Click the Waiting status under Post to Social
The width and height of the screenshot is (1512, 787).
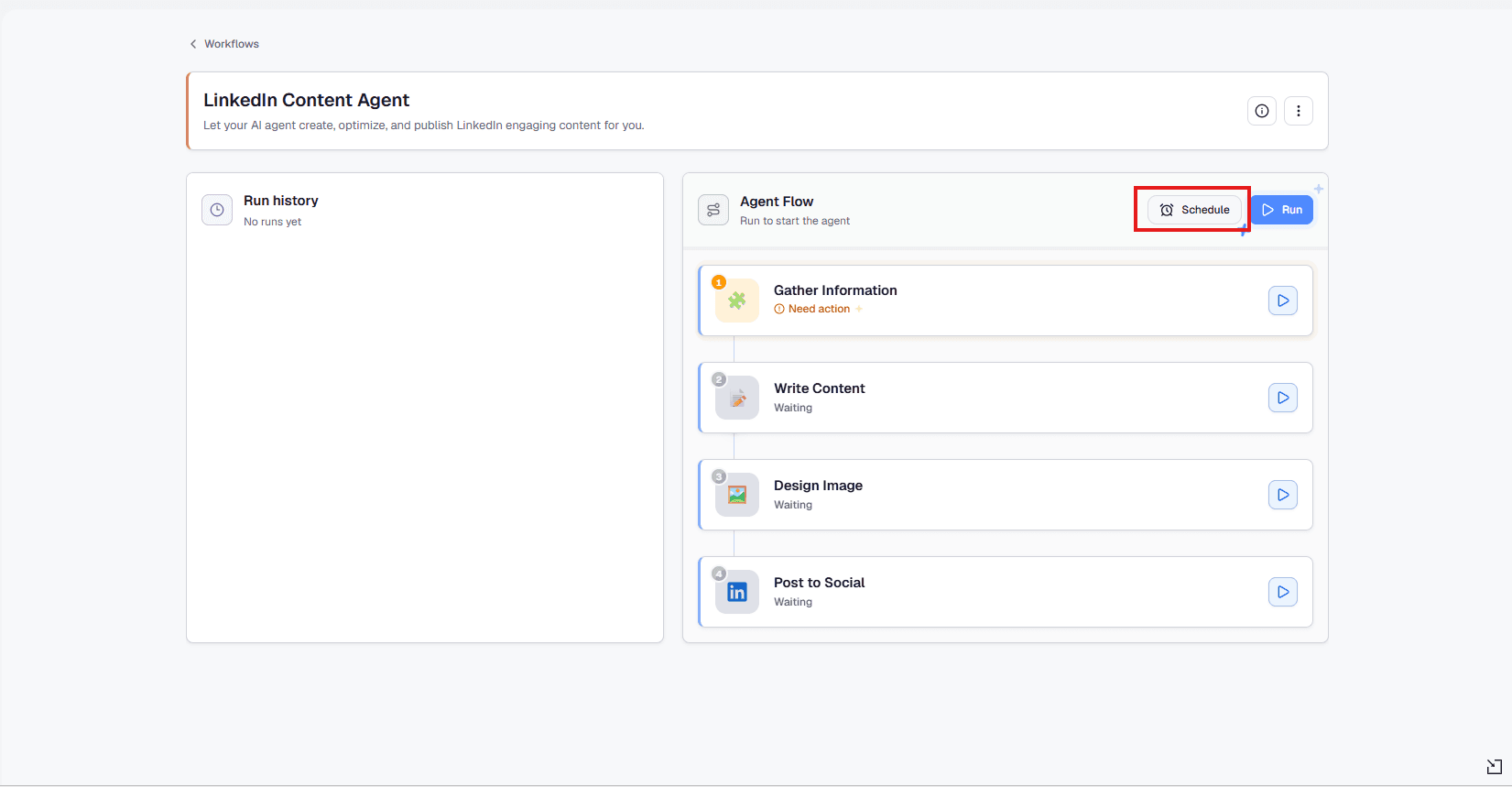click(793, 602)
